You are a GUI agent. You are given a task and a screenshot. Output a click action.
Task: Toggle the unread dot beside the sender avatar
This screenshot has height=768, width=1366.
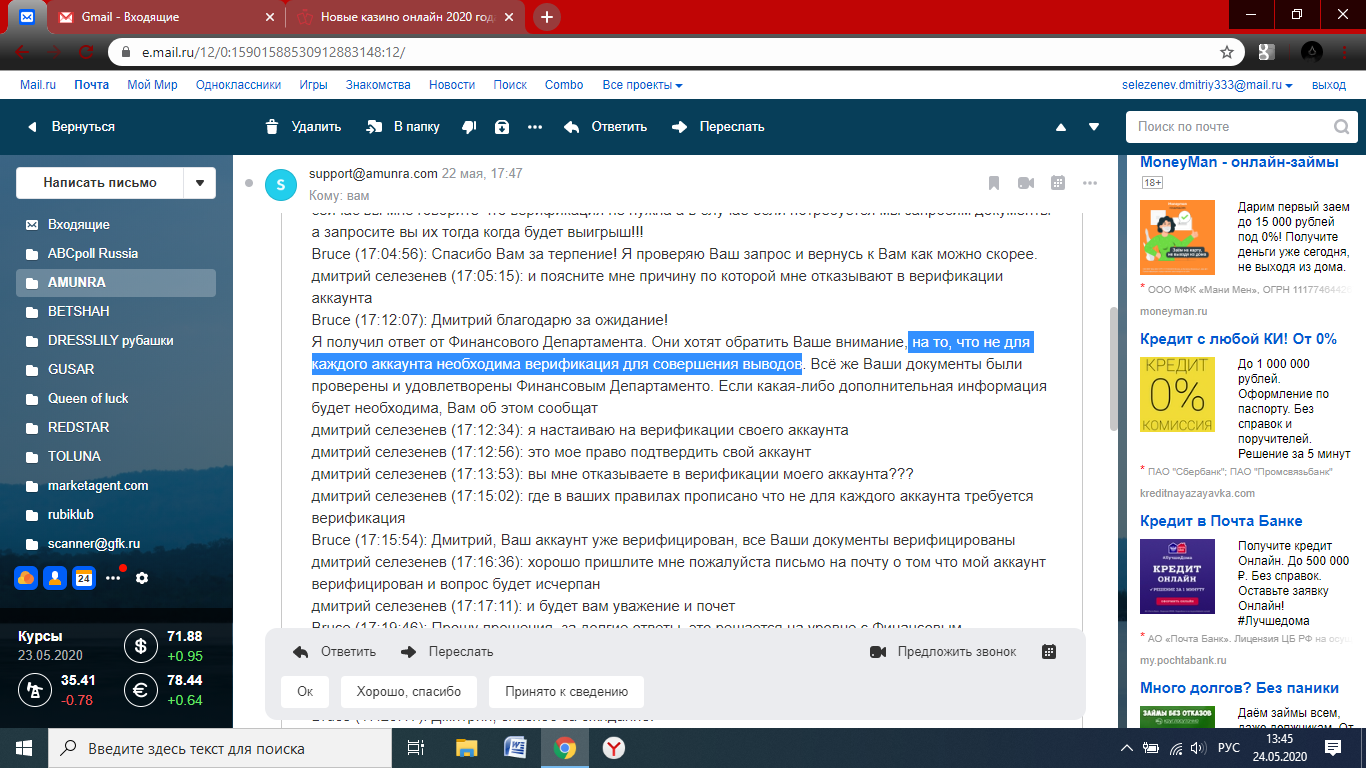click(249, 184)
